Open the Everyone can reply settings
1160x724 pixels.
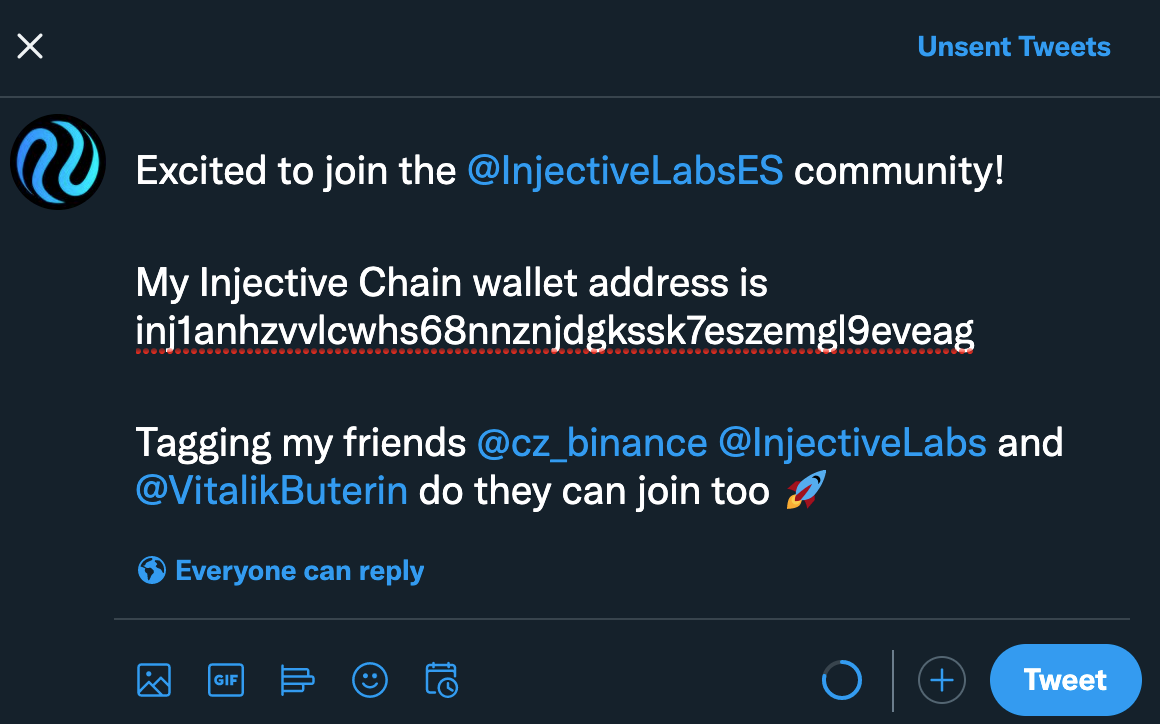click(x=299, y=571)
